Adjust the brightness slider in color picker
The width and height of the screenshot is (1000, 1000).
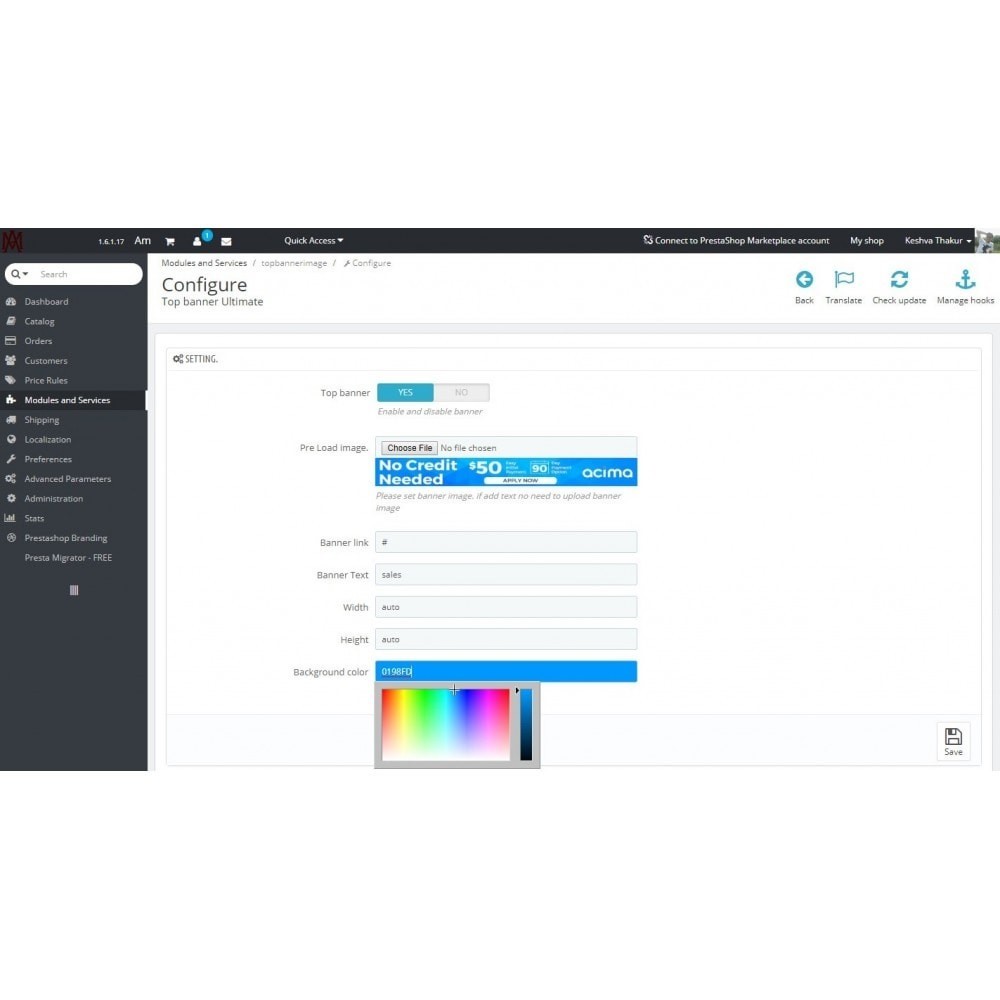pyautogui.click(x=526, y=724)
